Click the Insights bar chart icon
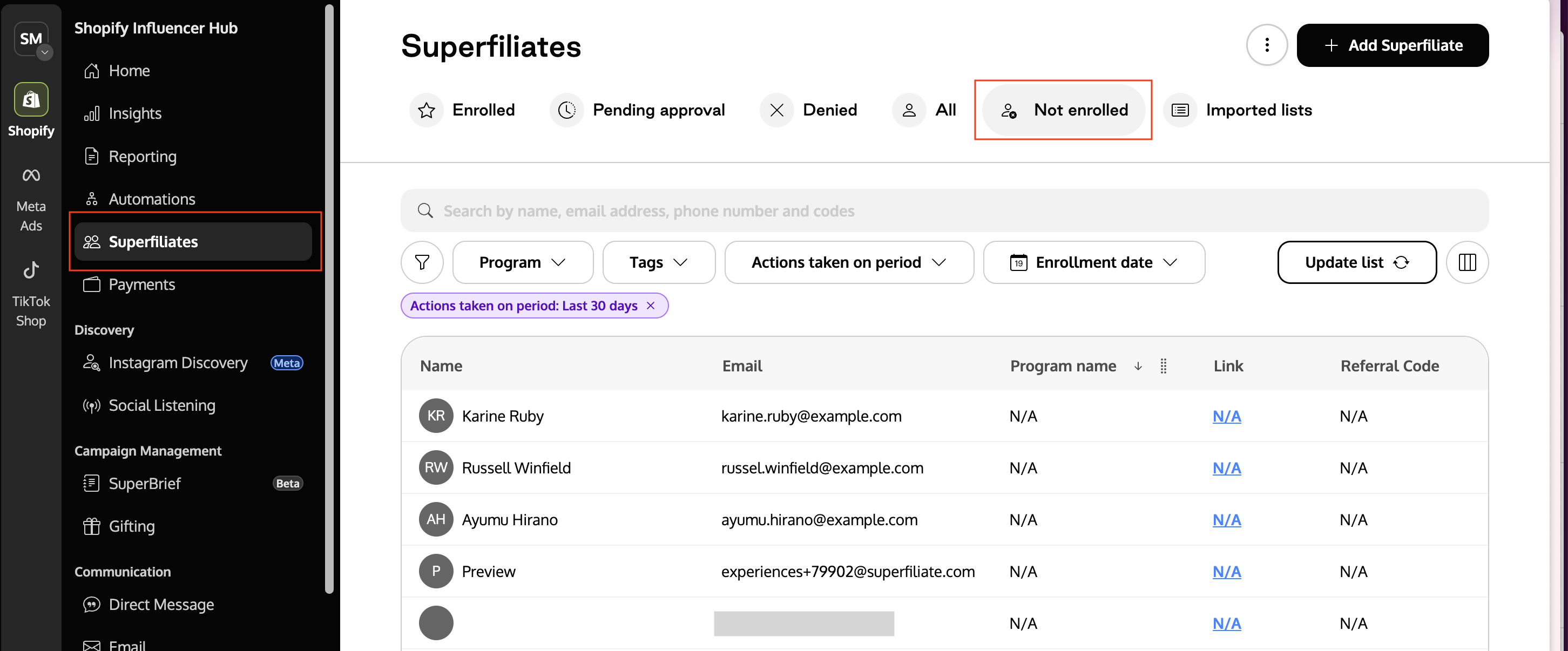Screen dimensions: 1568x651 coord(91,113)
